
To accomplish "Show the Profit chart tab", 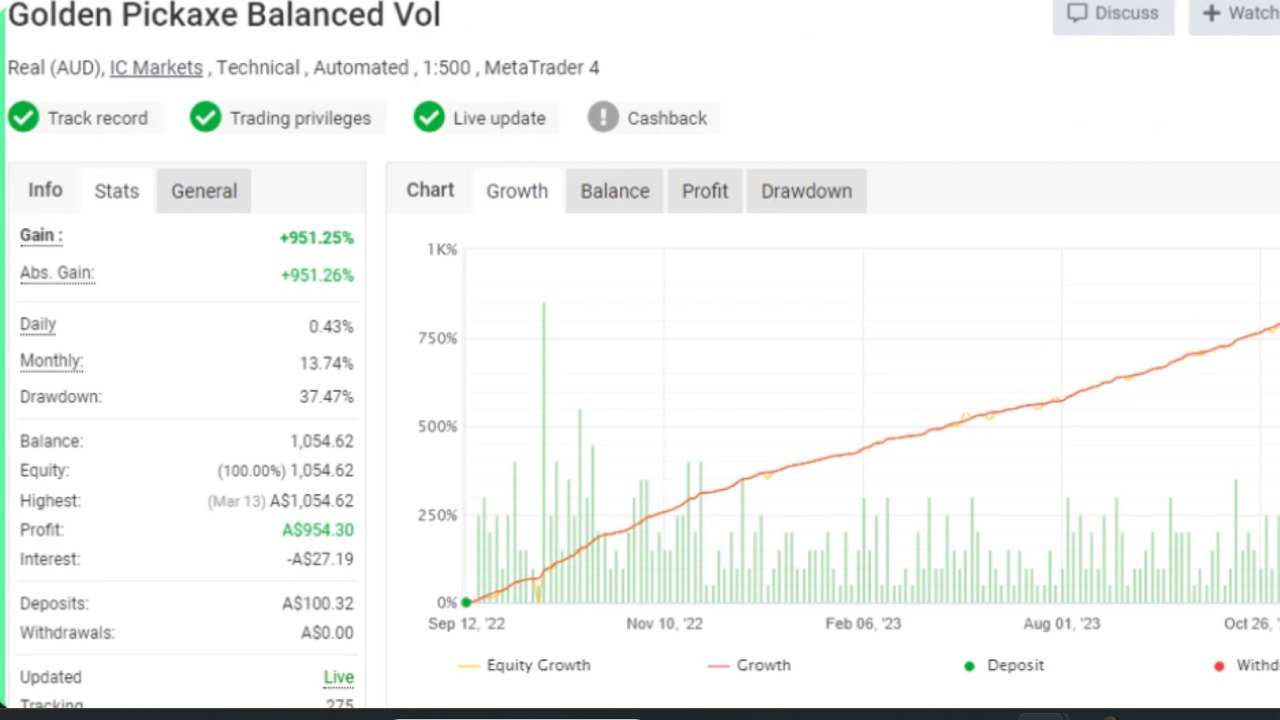I will [705, 191].
